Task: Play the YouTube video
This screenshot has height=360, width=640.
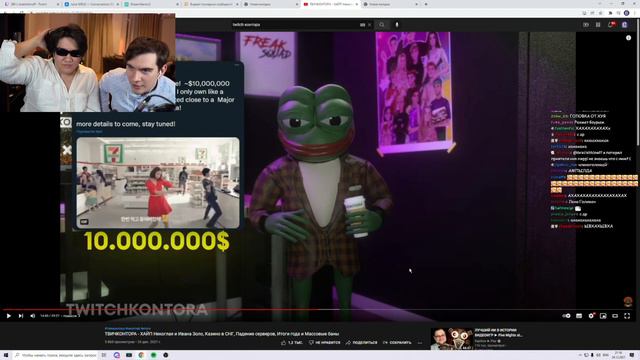Action: pyautogui.click(x=9, y=316)
